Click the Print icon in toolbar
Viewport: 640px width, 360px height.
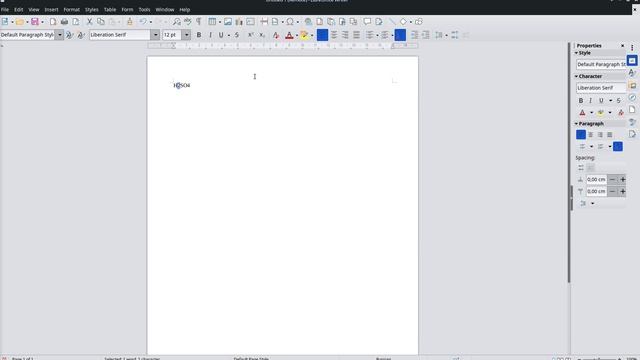pos(64,22)
